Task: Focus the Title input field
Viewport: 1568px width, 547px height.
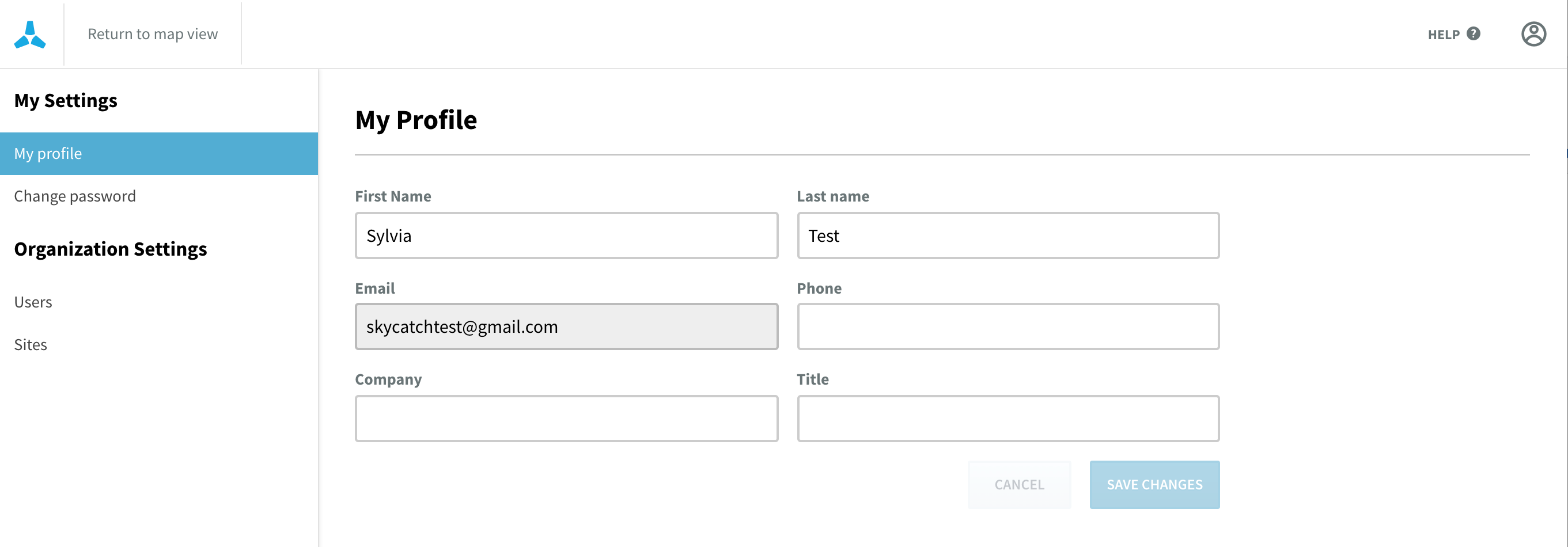Action: [x=1008, y=419]
